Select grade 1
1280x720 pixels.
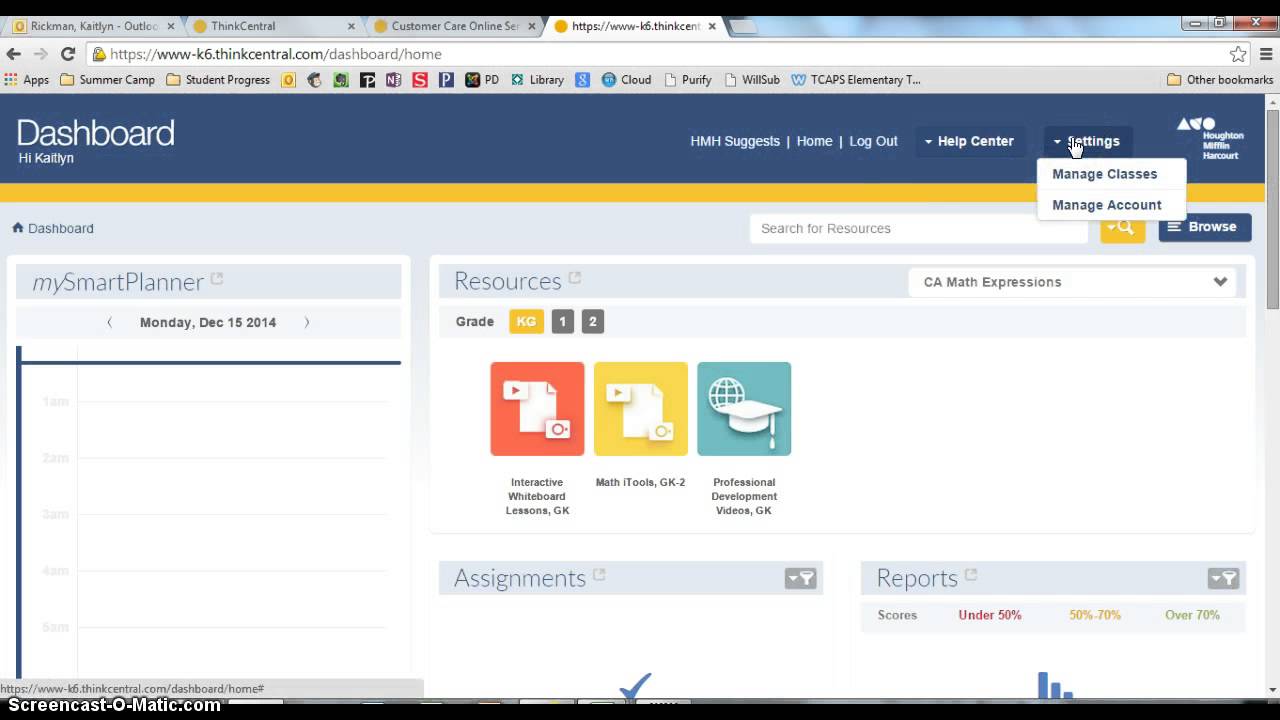pyautogui.click(x=562, y=321)
